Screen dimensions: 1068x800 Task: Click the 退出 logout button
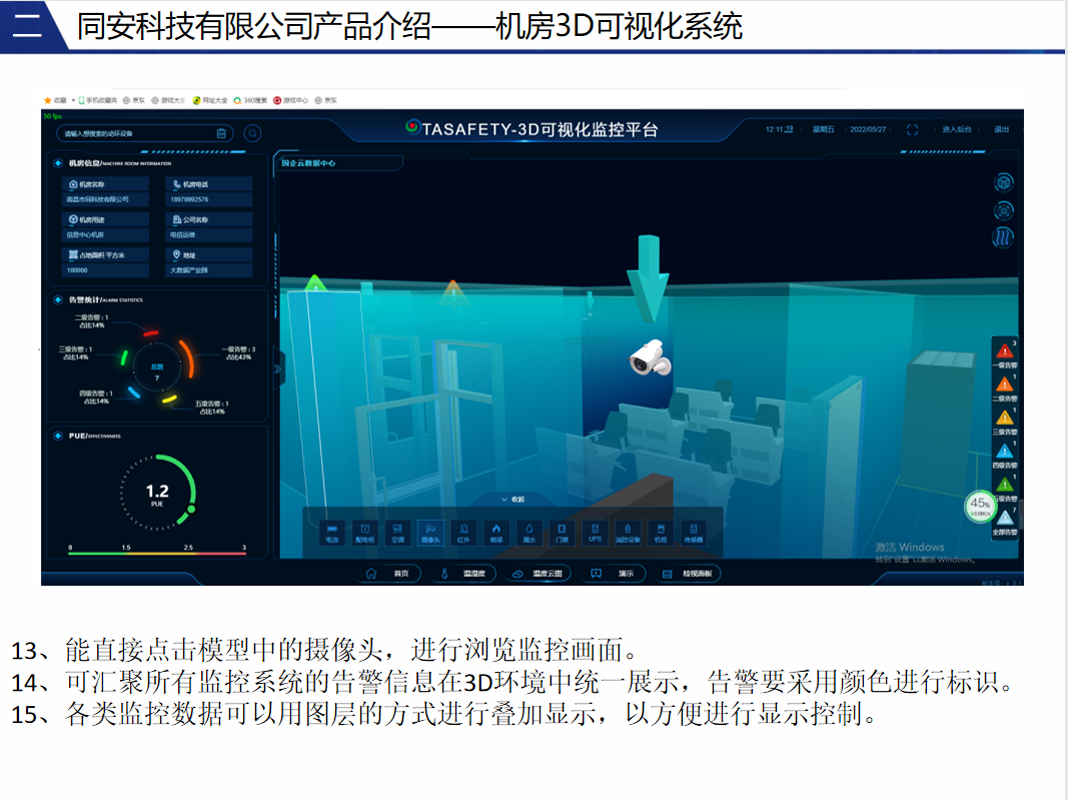(1001, 130)
